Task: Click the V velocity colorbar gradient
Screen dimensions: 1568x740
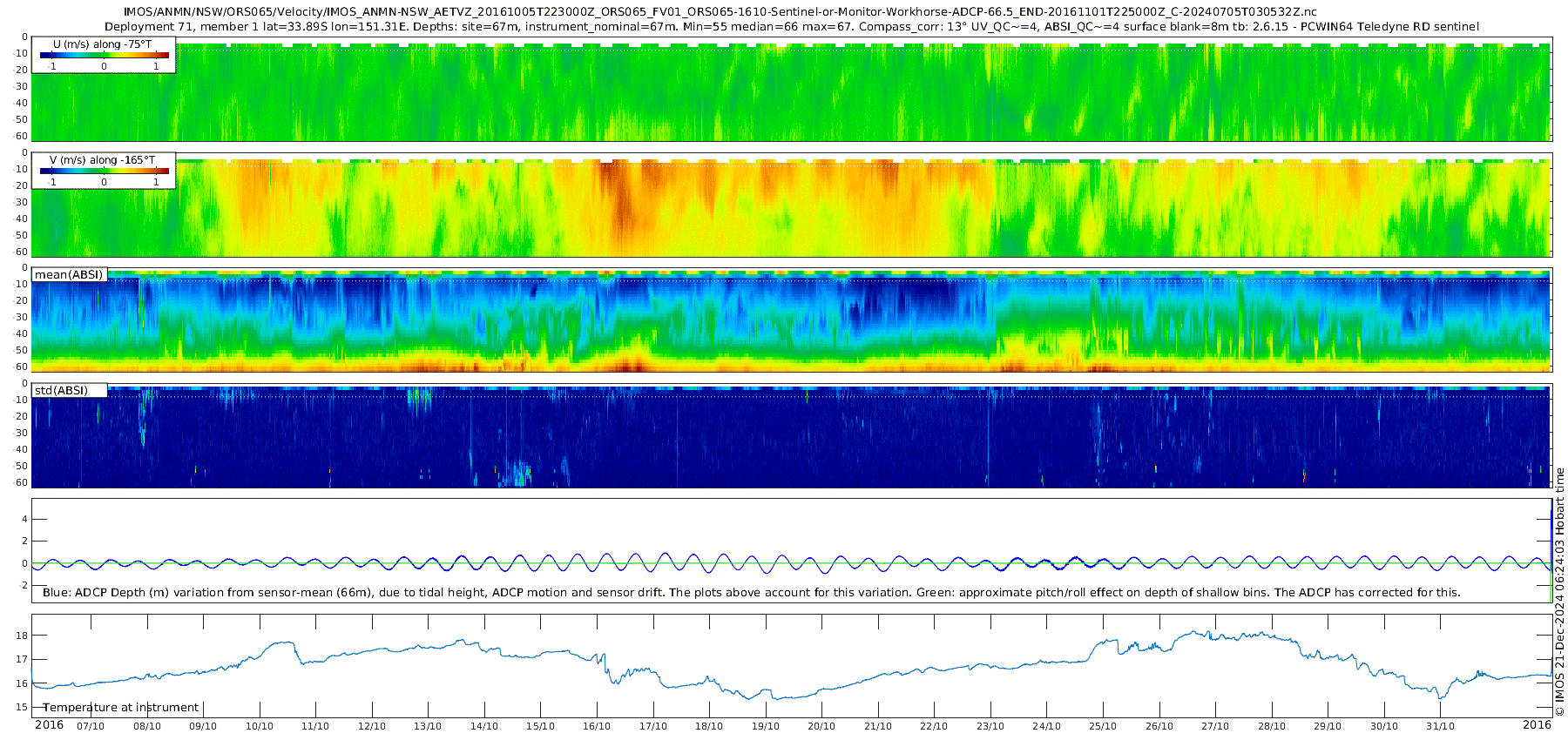Action: [105, 171]
